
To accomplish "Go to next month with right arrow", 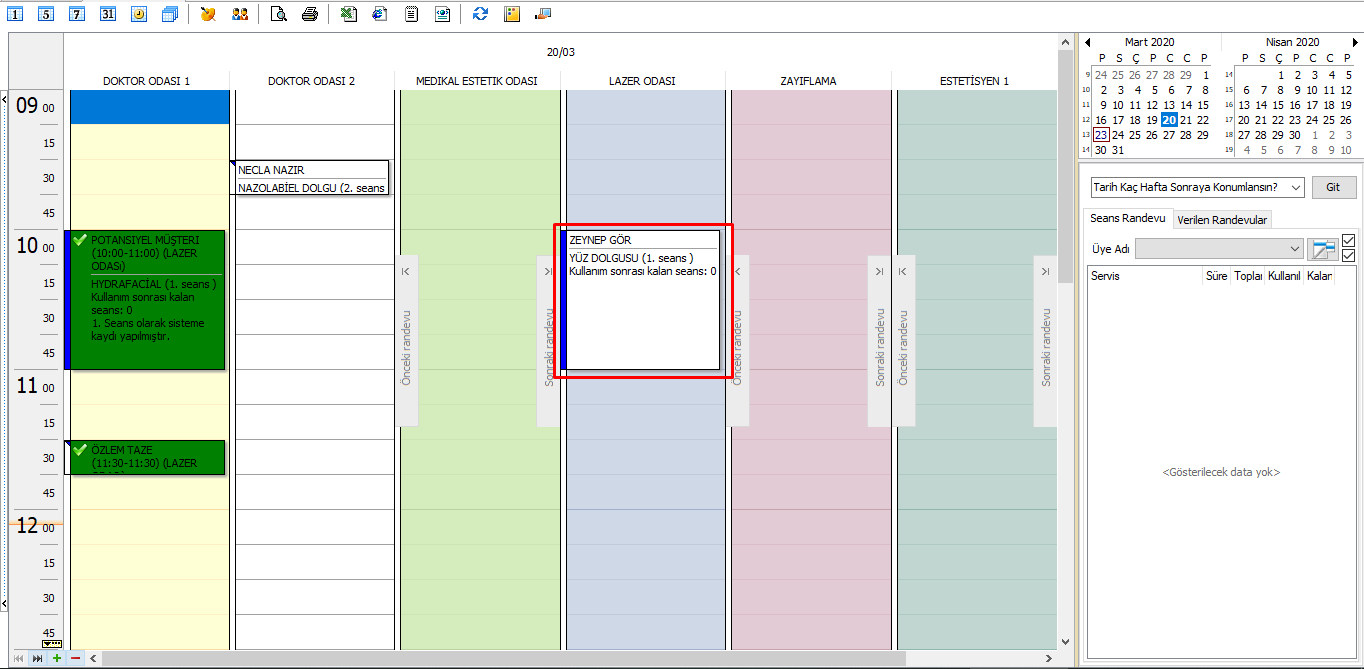I will click(1356, 42).
